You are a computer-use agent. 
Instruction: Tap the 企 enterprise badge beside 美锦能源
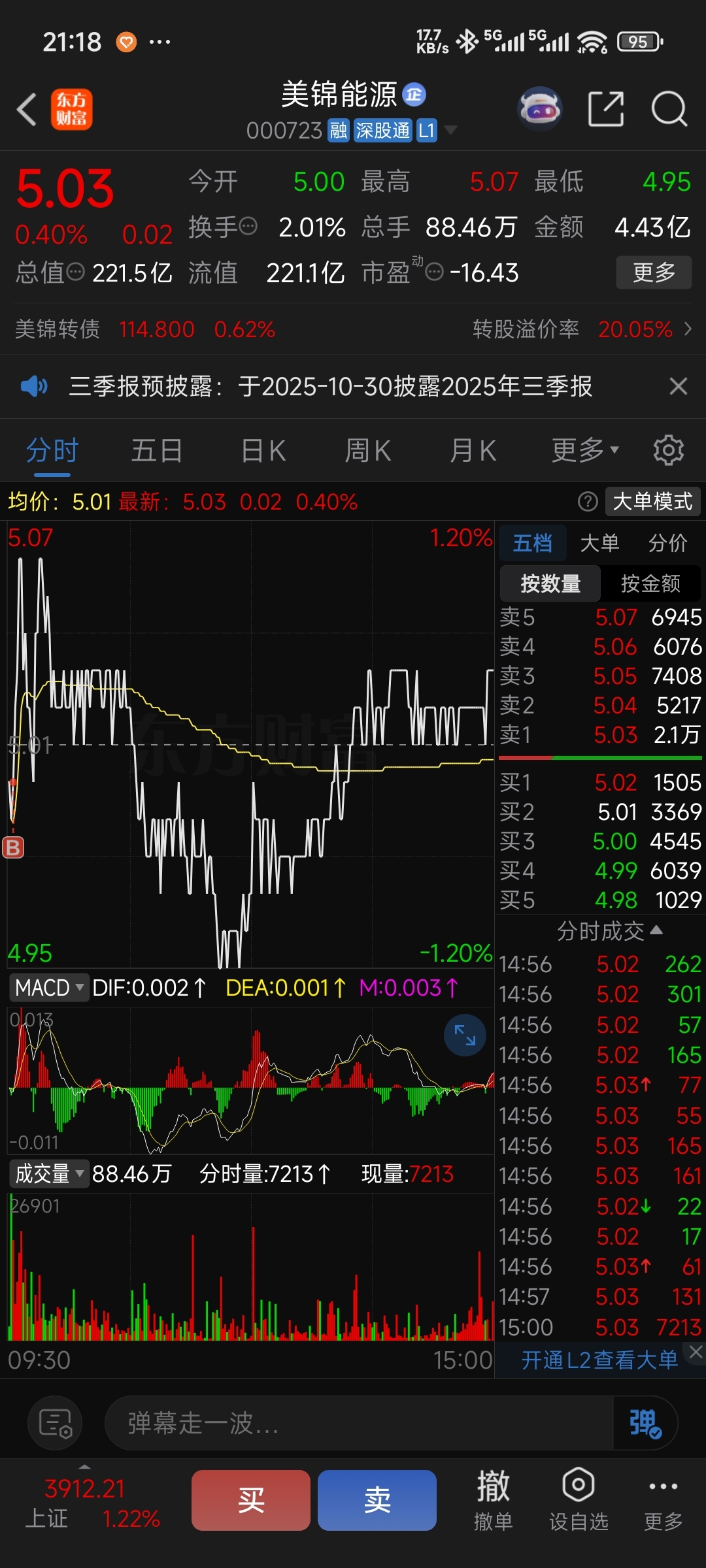pos(414,95)
